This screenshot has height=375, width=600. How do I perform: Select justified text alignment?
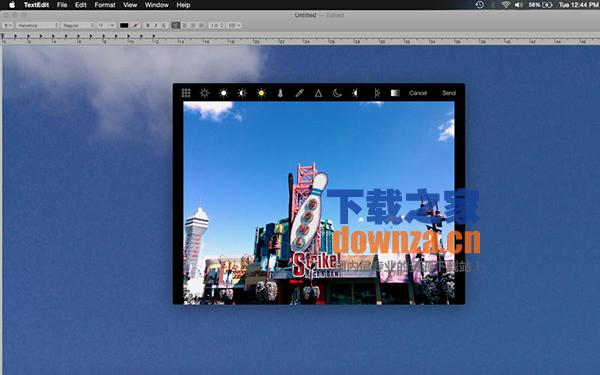(202, 25)
